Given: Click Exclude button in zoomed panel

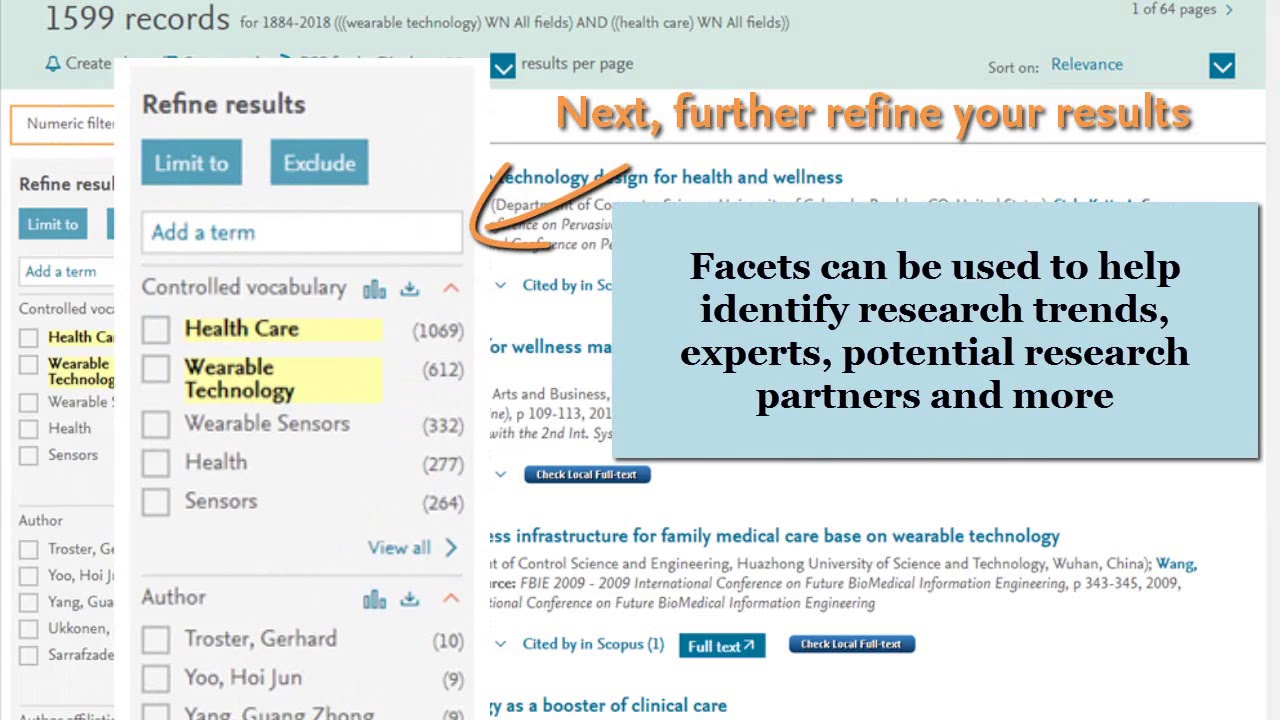Looking at the screenshot, I should pos(319,163).
